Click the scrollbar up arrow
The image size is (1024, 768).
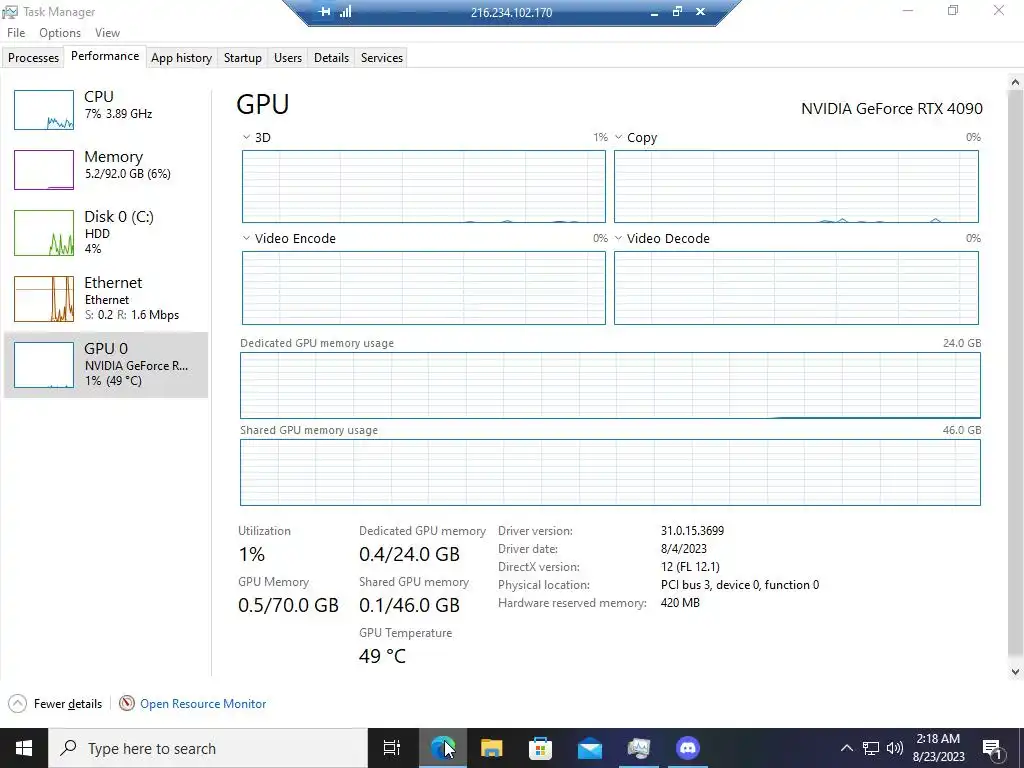coord(1015,82)
